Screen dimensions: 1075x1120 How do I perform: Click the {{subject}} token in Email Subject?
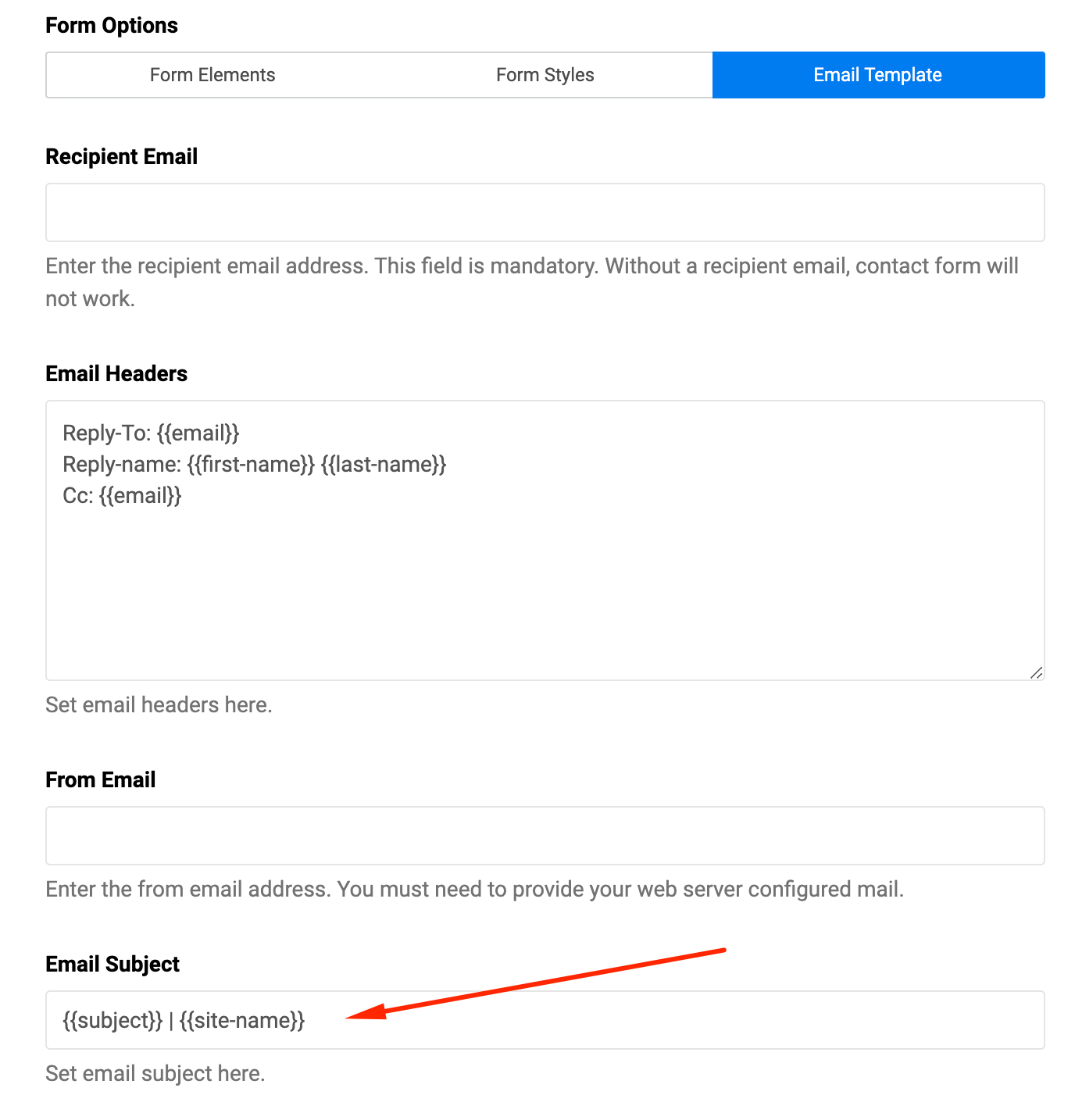(x=112, y=1020)
